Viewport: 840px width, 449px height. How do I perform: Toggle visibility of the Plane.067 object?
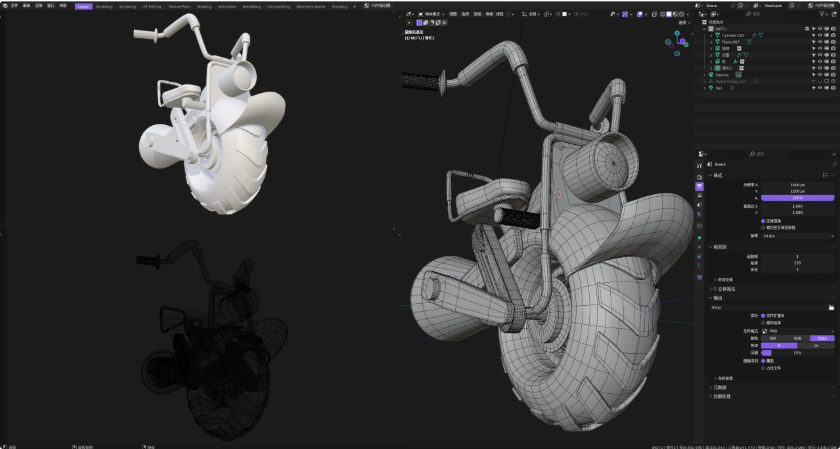(x=819, y=41)
